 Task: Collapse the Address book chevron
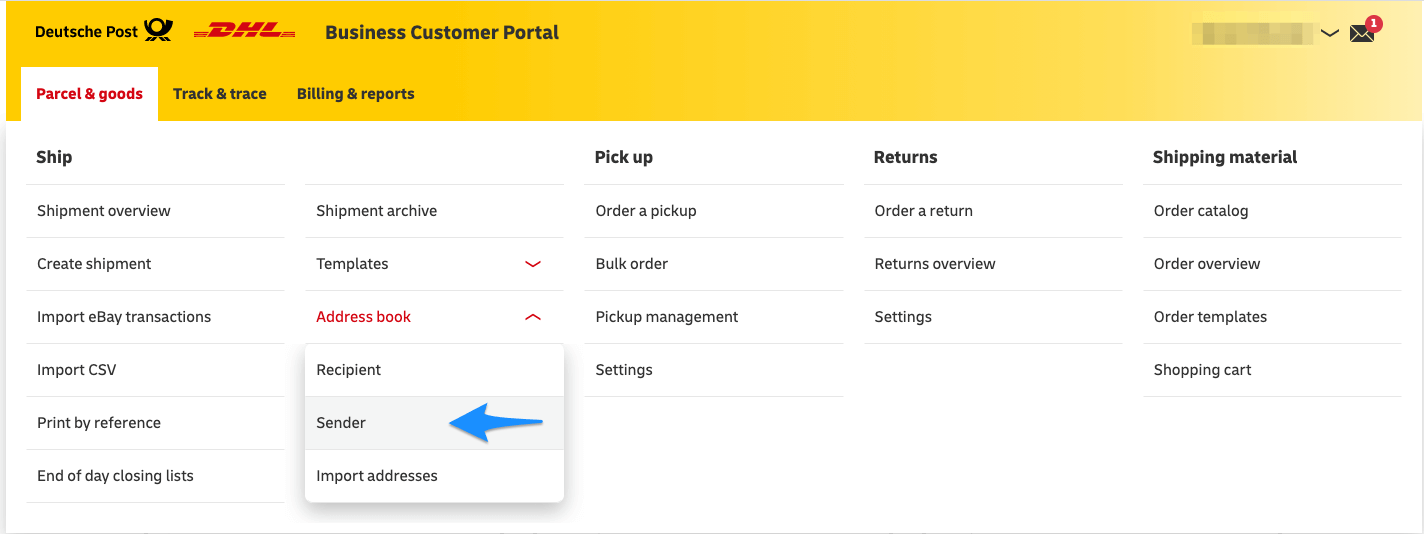pos(533,317)
